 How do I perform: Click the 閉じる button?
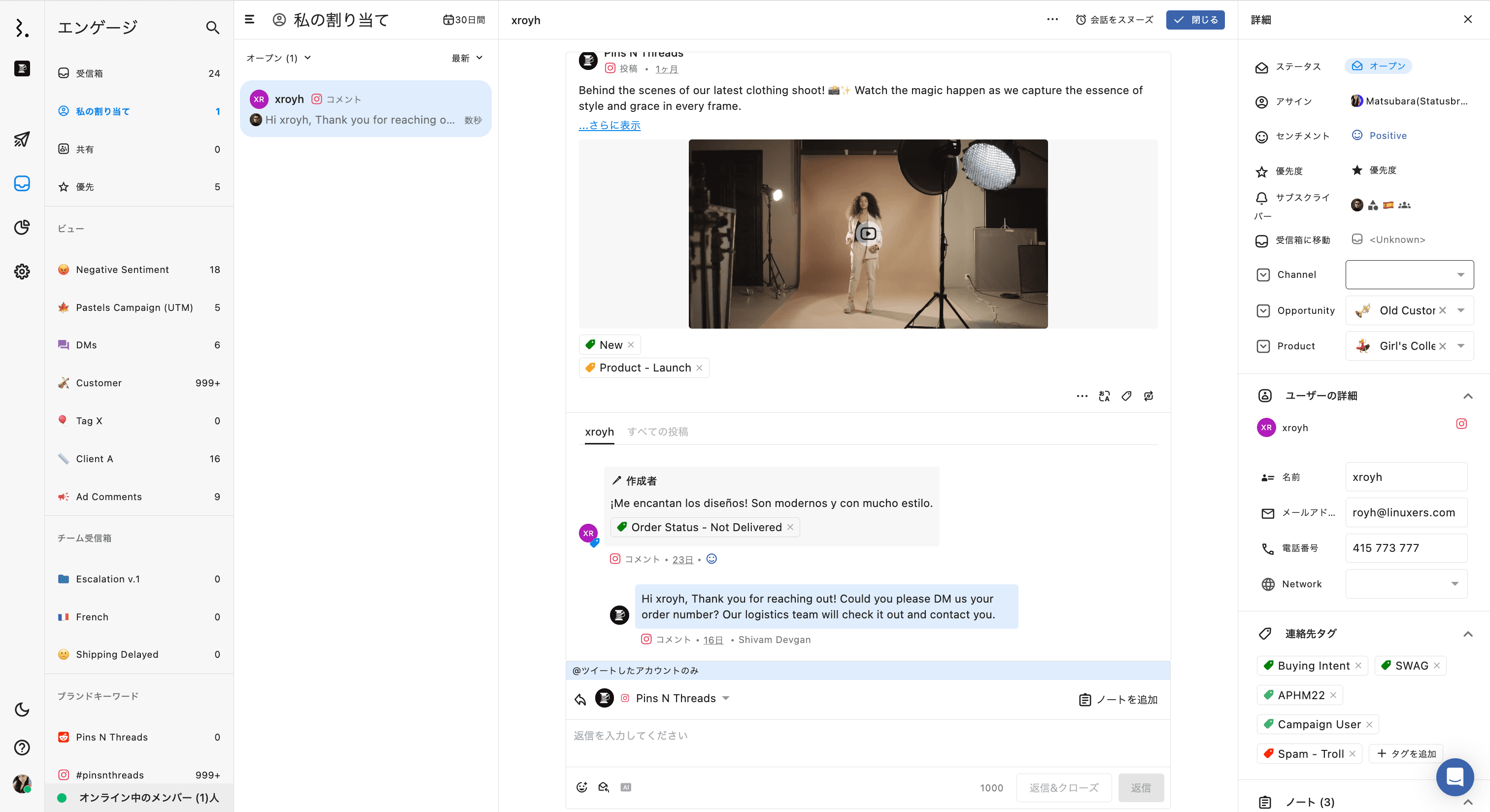point(1195,20)
